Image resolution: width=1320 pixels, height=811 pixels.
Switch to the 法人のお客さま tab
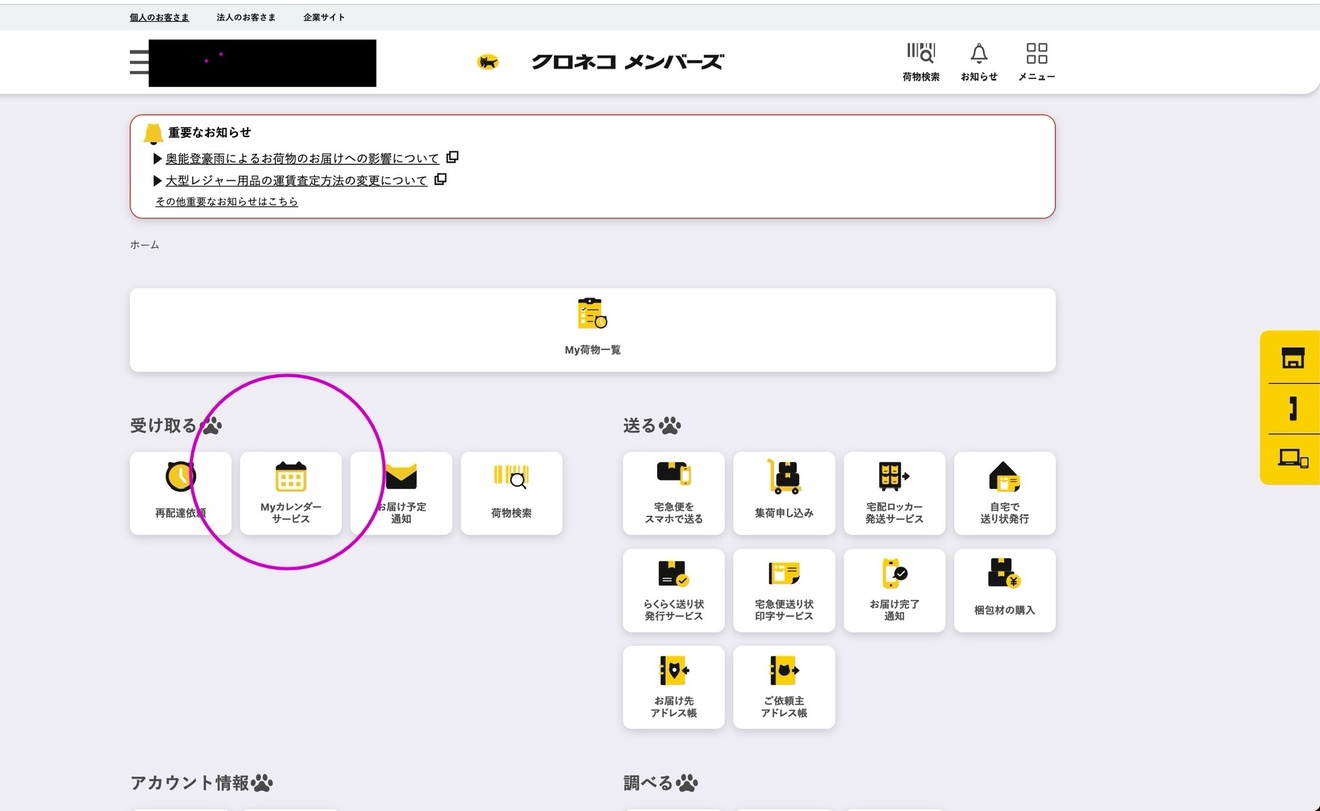coord(243,17)
